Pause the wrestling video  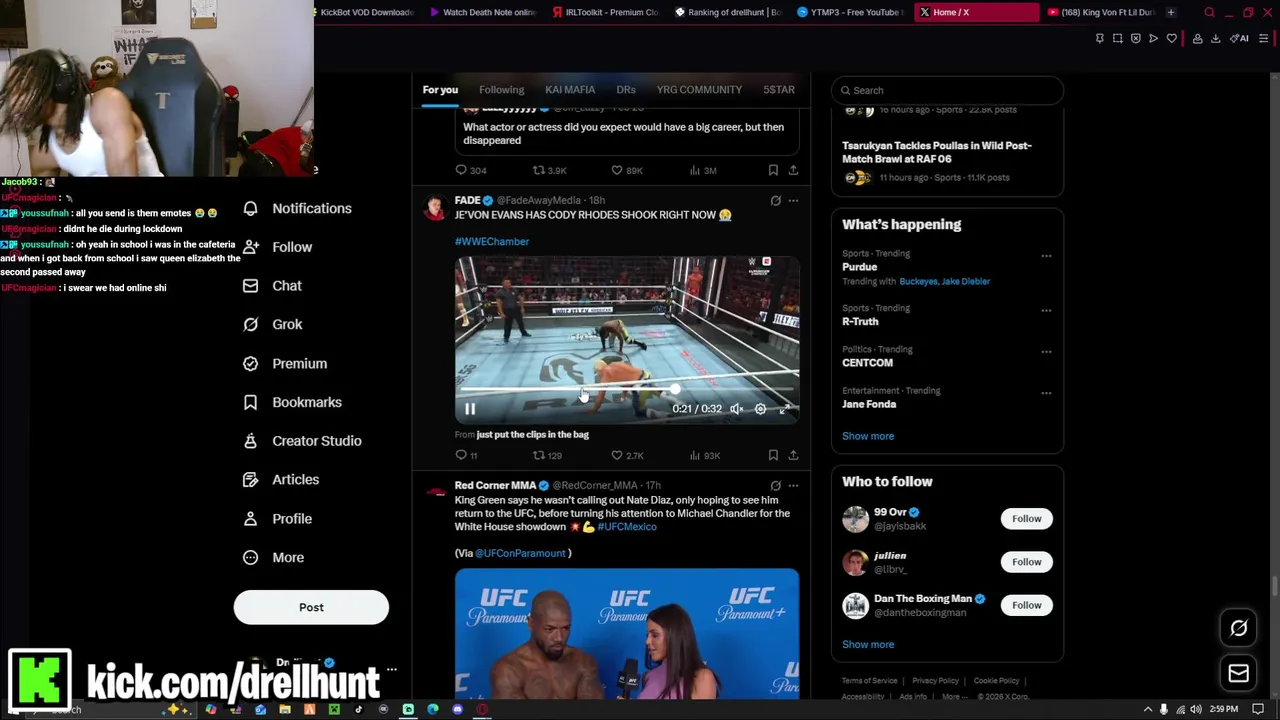point(470,409)
